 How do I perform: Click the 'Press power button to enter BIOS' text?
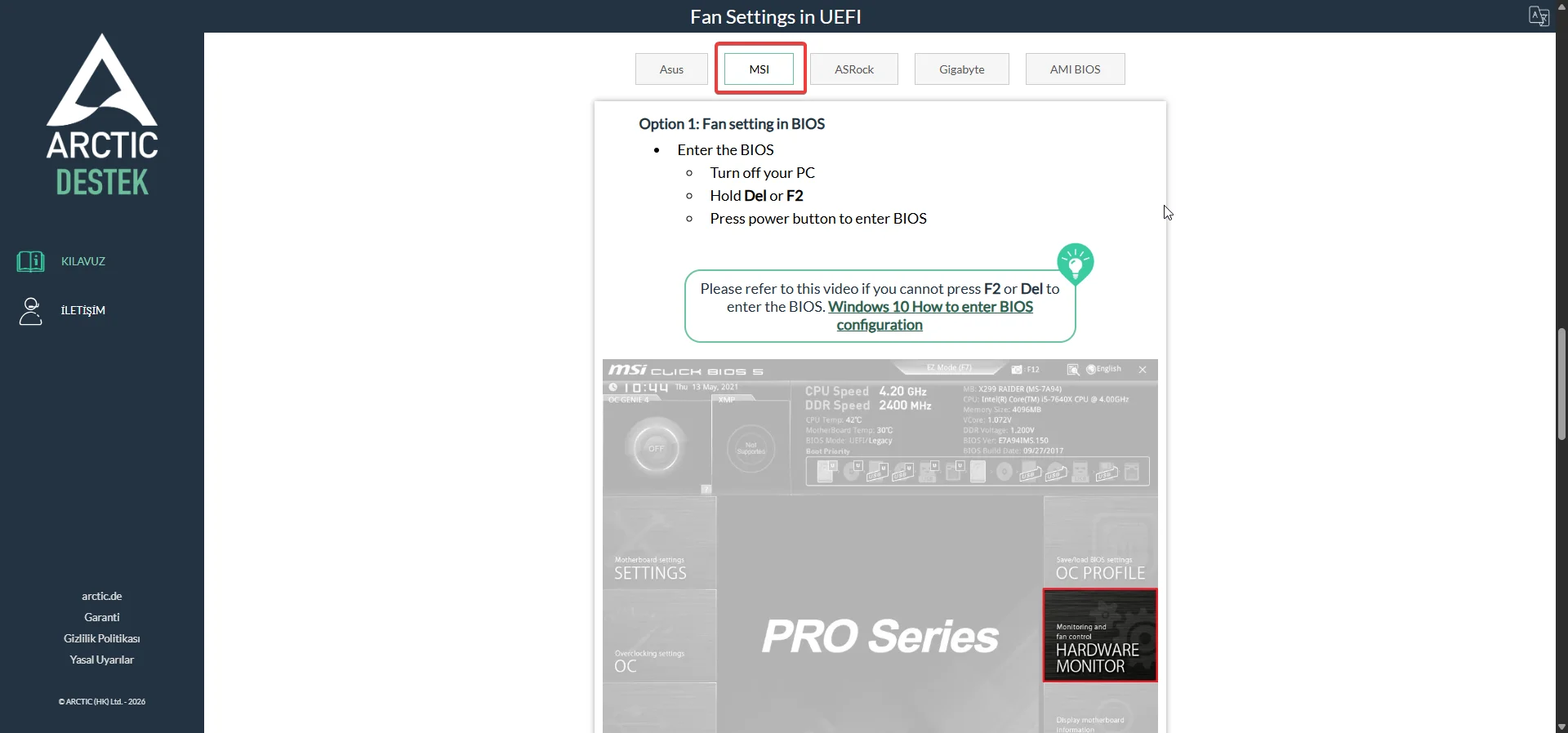818,219
